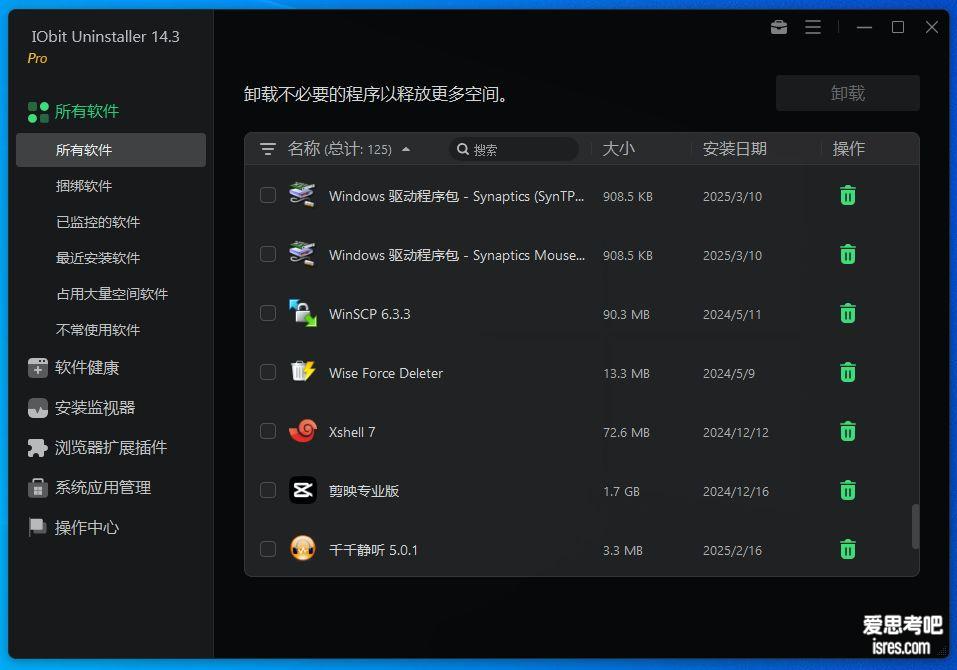Screen dimensions: 957x670
Task: Click the software list scrollbar thumb
Action: tap(915, 526)
